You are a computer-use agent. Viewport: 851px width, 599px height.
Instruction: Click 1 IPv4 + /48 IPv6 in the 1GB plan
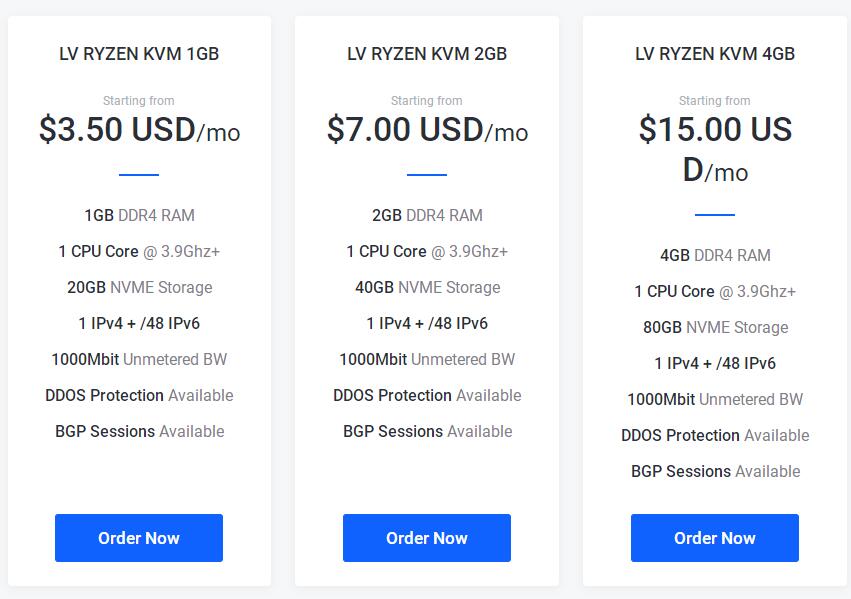tap(139, 323)
